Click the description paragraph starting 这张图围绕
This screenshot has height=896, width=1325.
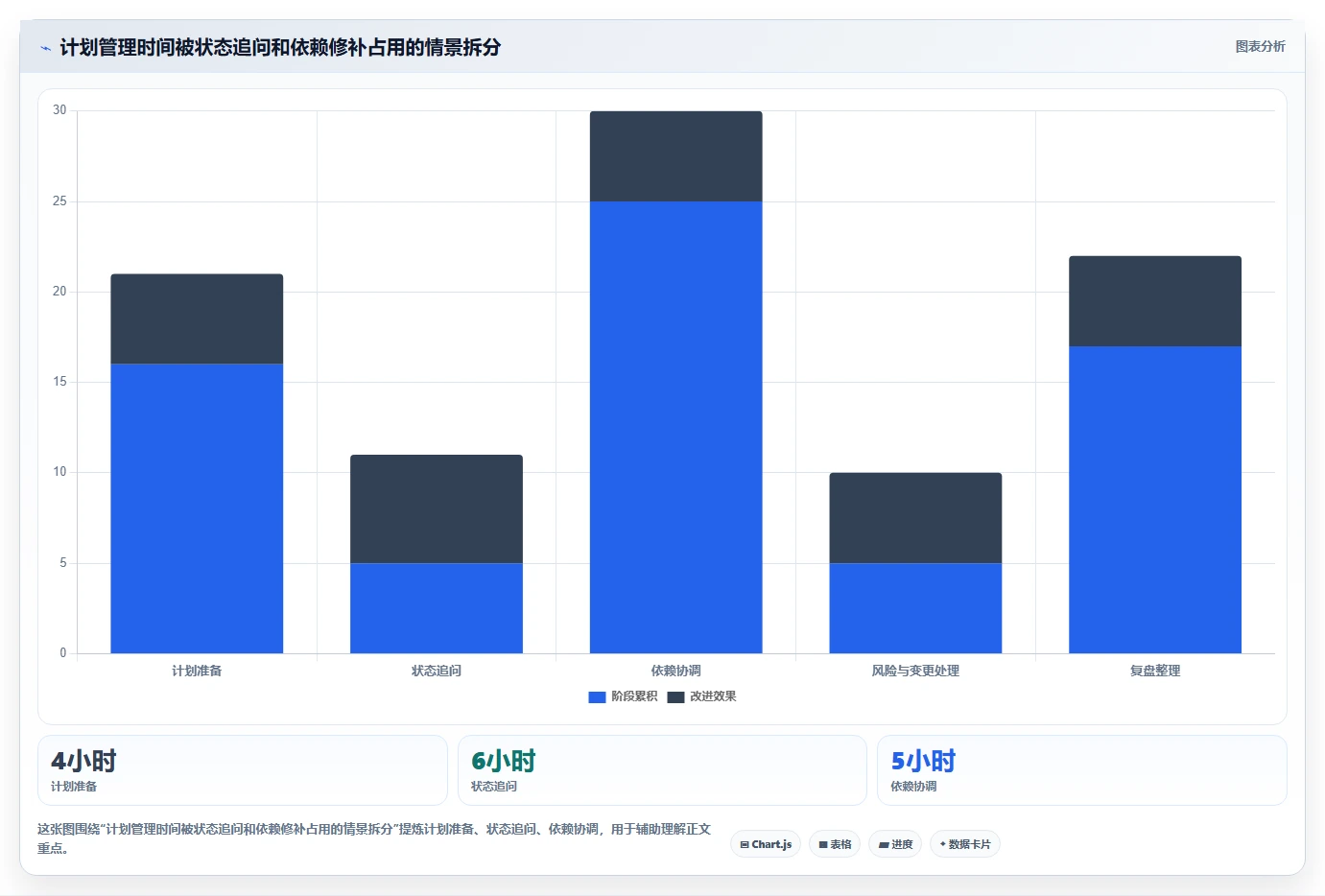coord(374,838)
